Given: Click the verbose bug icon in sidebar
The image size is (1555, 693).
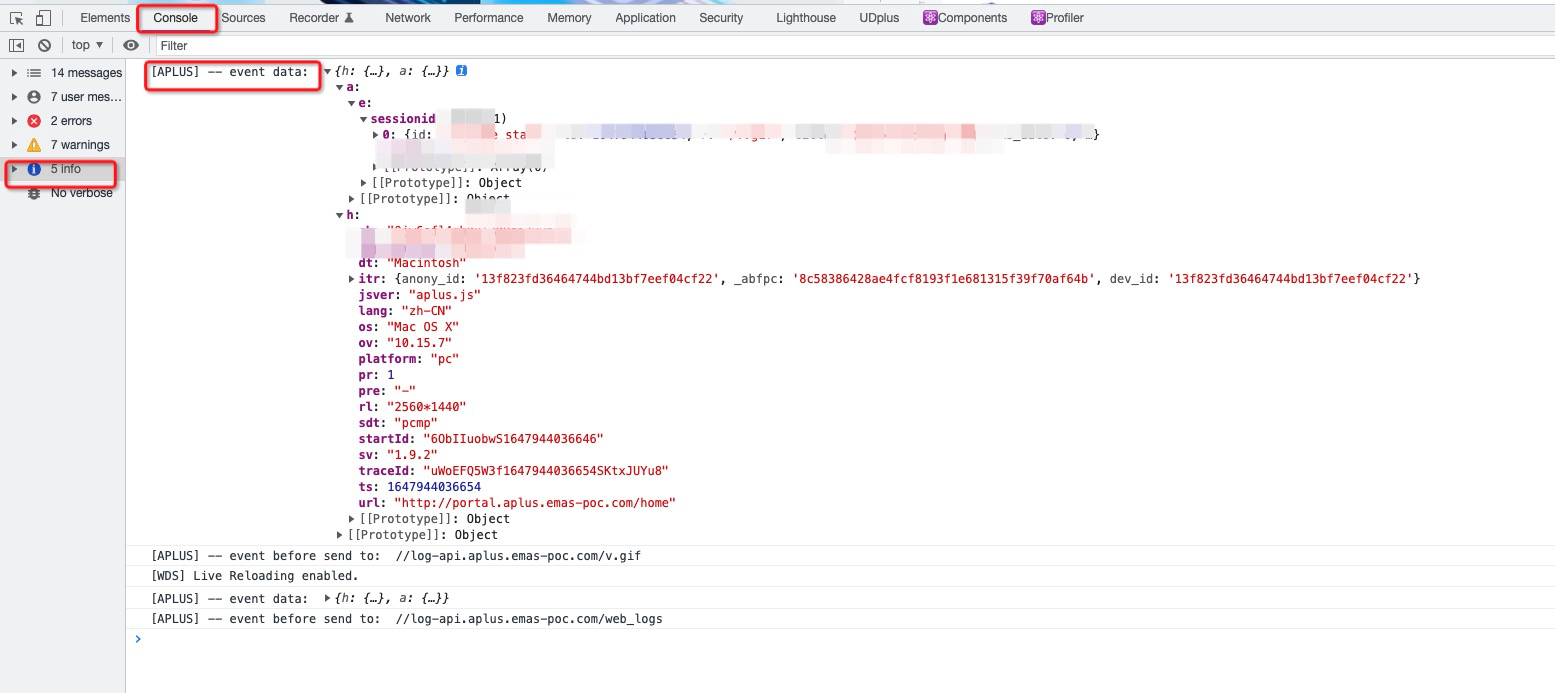Looking at the screenshot, I should click(x=34, y=193).
